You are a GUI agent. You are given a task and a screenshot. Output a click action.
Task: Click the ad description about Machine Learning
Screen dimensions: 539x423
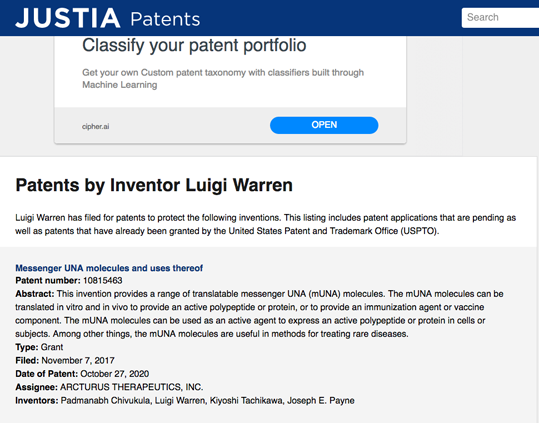[223, 79]
